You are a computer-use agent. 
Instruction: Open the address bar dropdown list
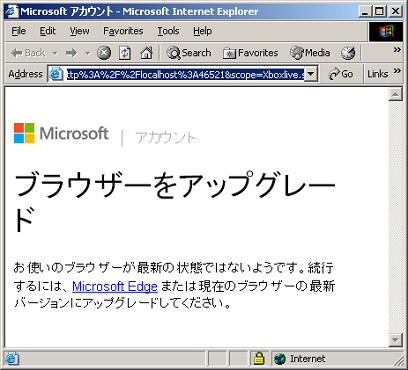pos(310,74)
